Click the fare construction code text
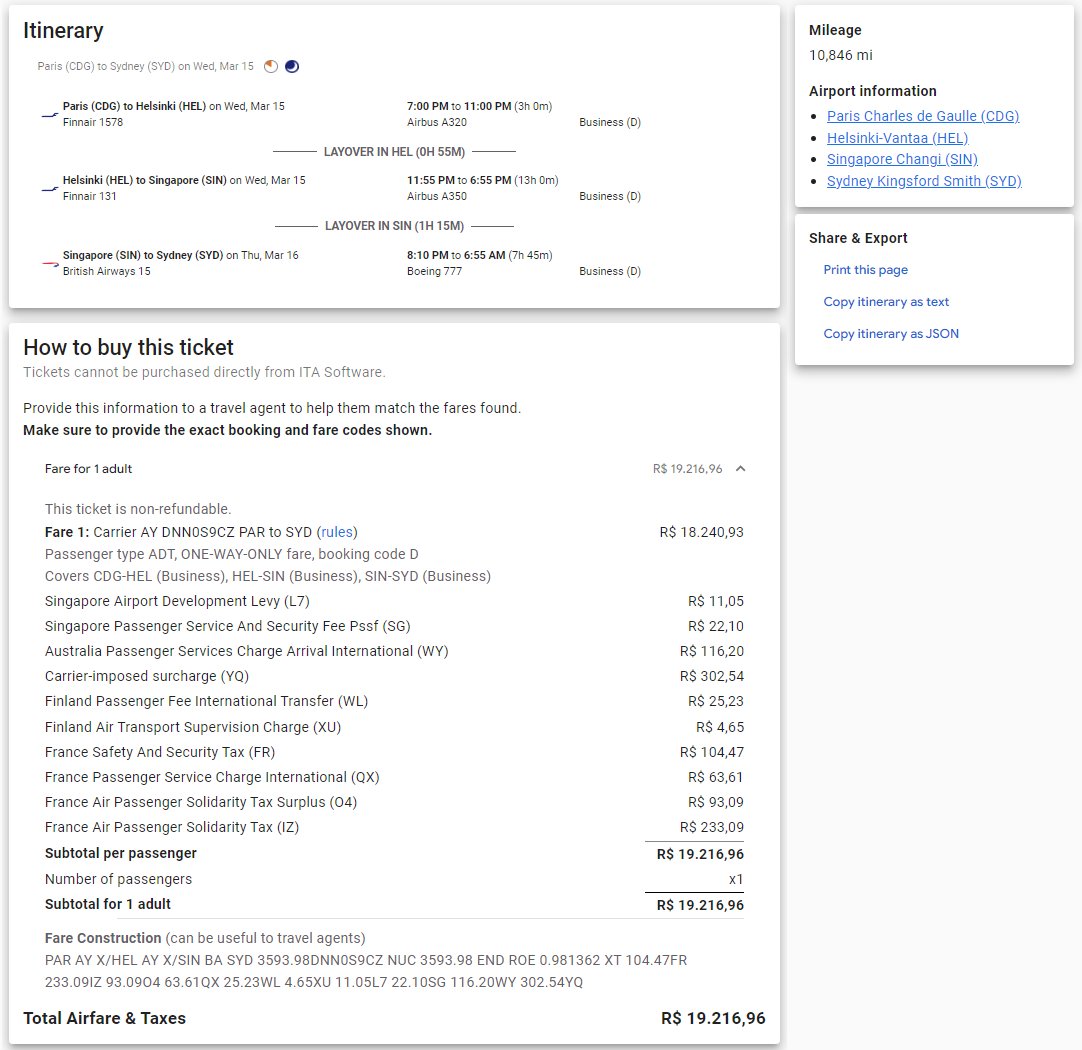The height and width of the screenshot is (1050, 1082). [366, 971]
